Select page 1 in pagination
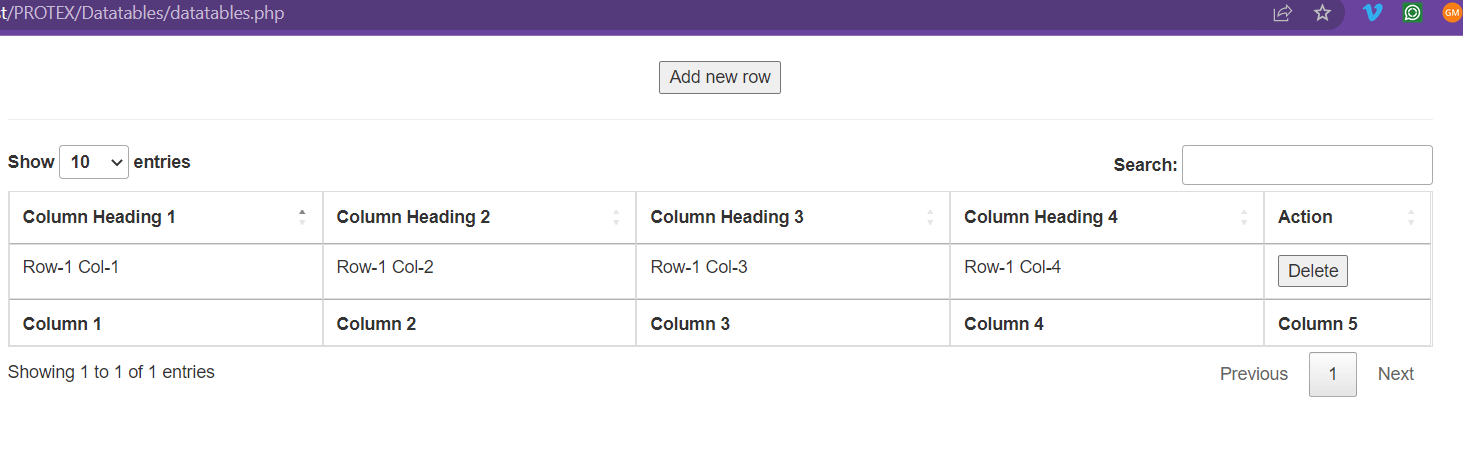This screenshot has height=466, width=1463. coord(1332,374)
